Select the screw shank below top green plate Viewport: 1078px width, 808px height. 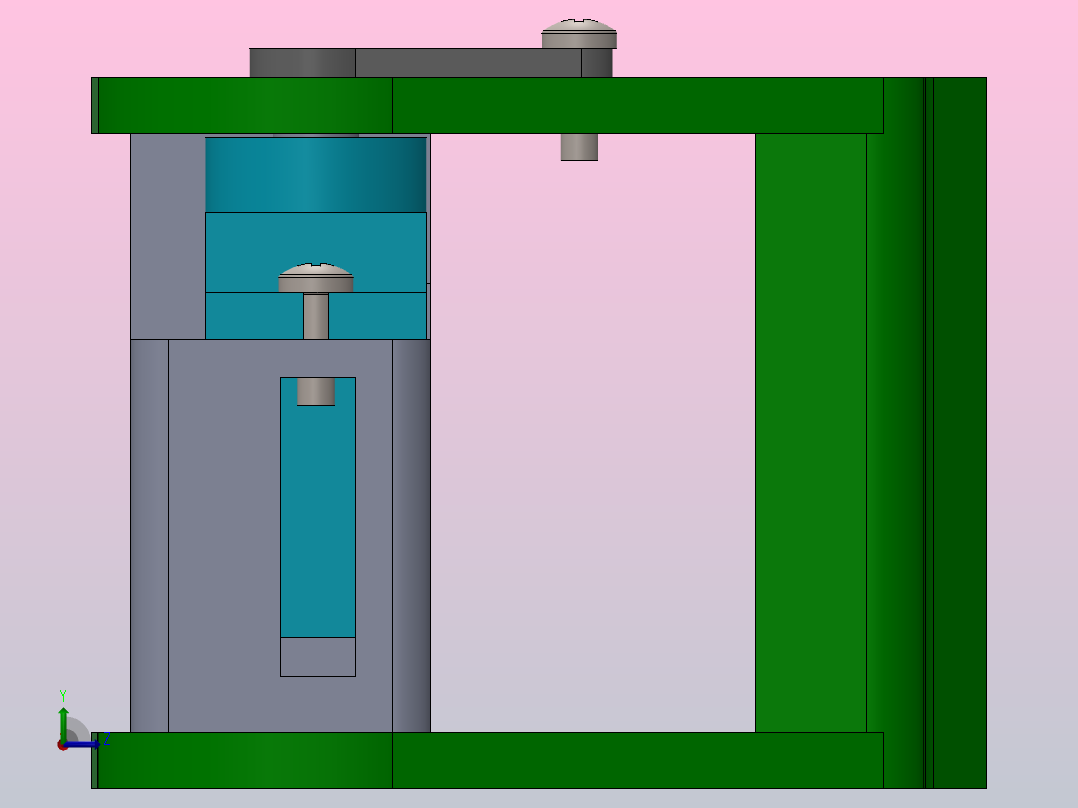[x=579, y=147]
